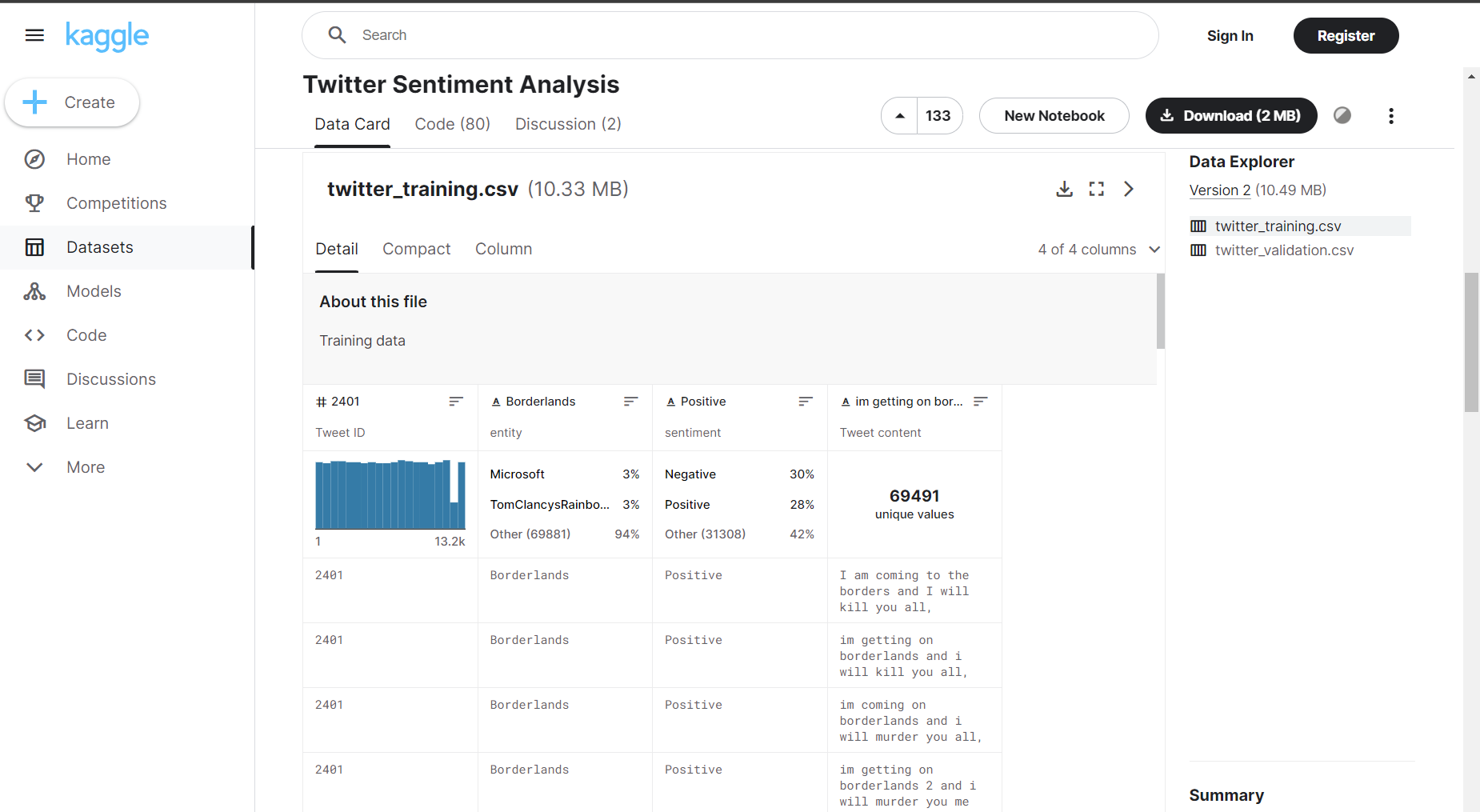Switch to the Data Card tab
The height and width of the screenshot is (812, 1480).
[352, 124]
